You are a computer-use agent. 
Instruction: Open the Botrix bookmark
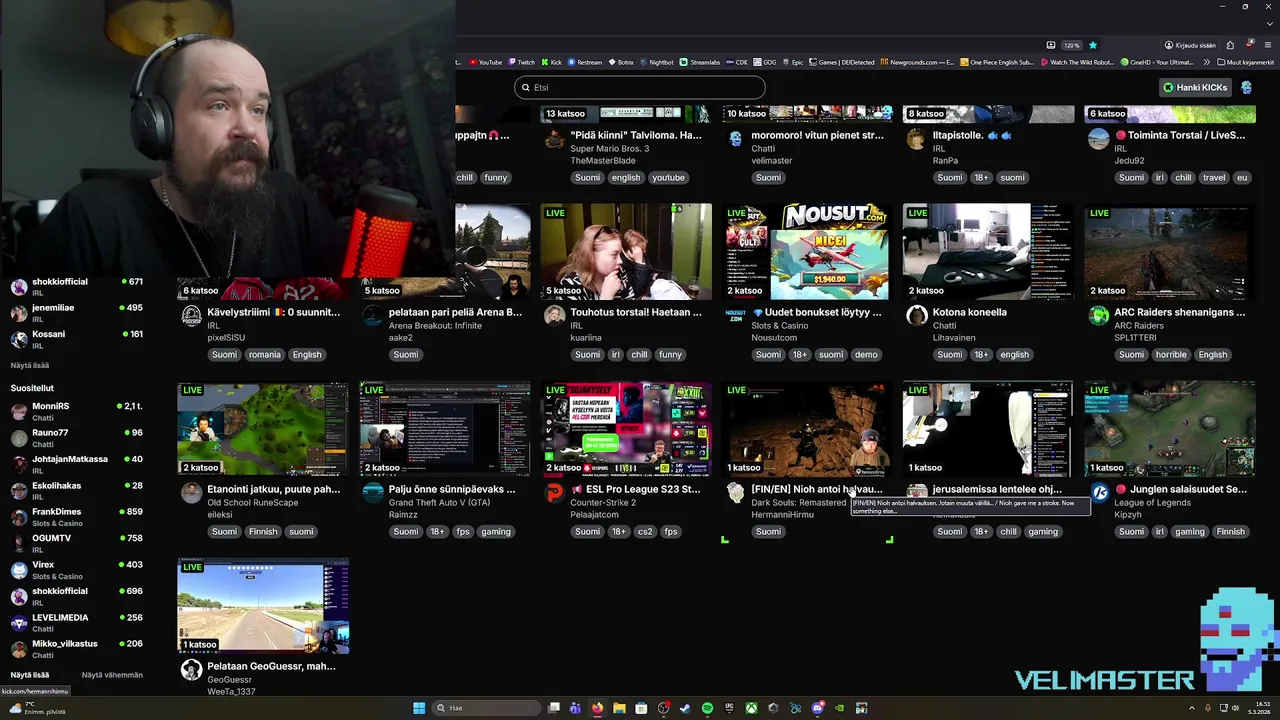click(623, 62)
